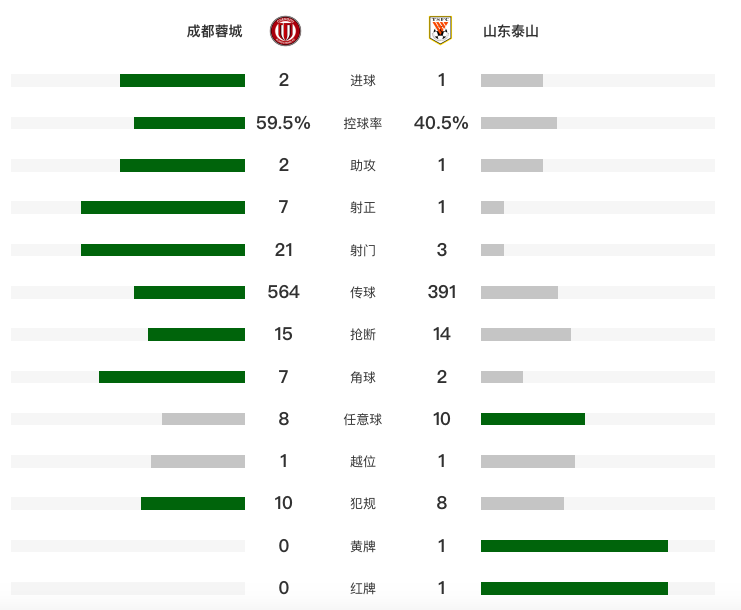Click Chengdu's 564 passes value

[284, 292]
